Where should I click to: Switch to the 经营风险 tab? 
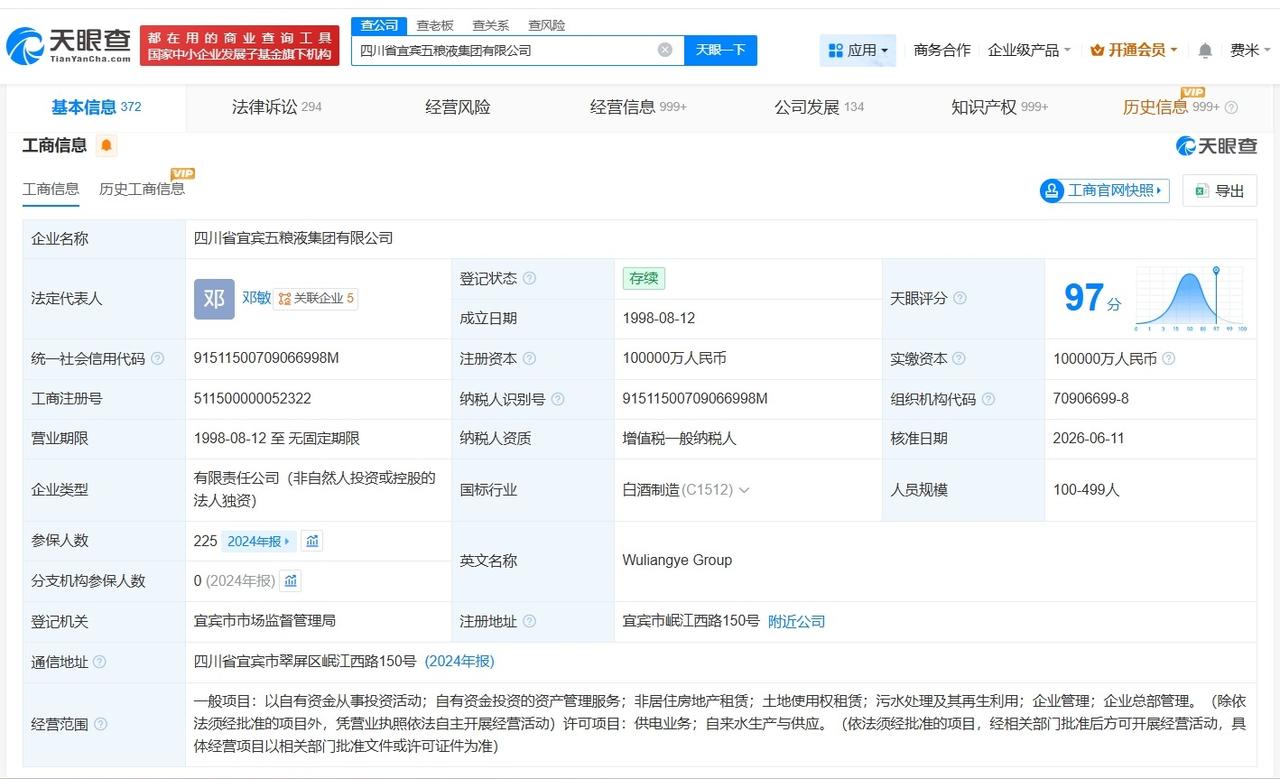coord(458,107)
